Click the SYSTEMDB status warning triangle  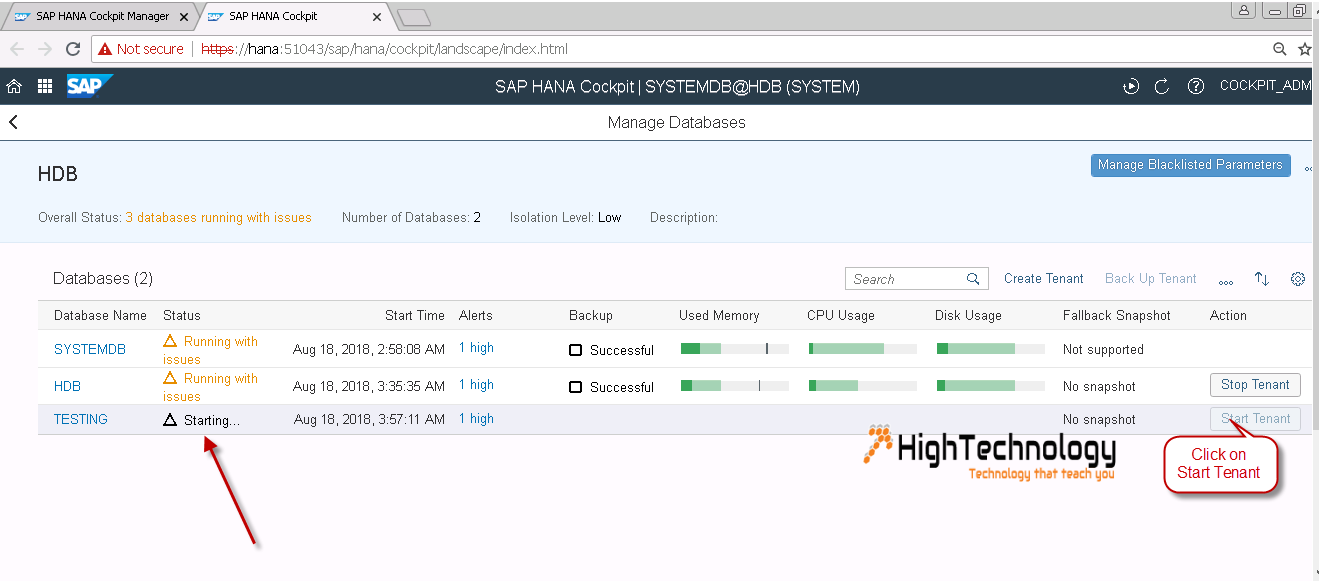point(170,341)
